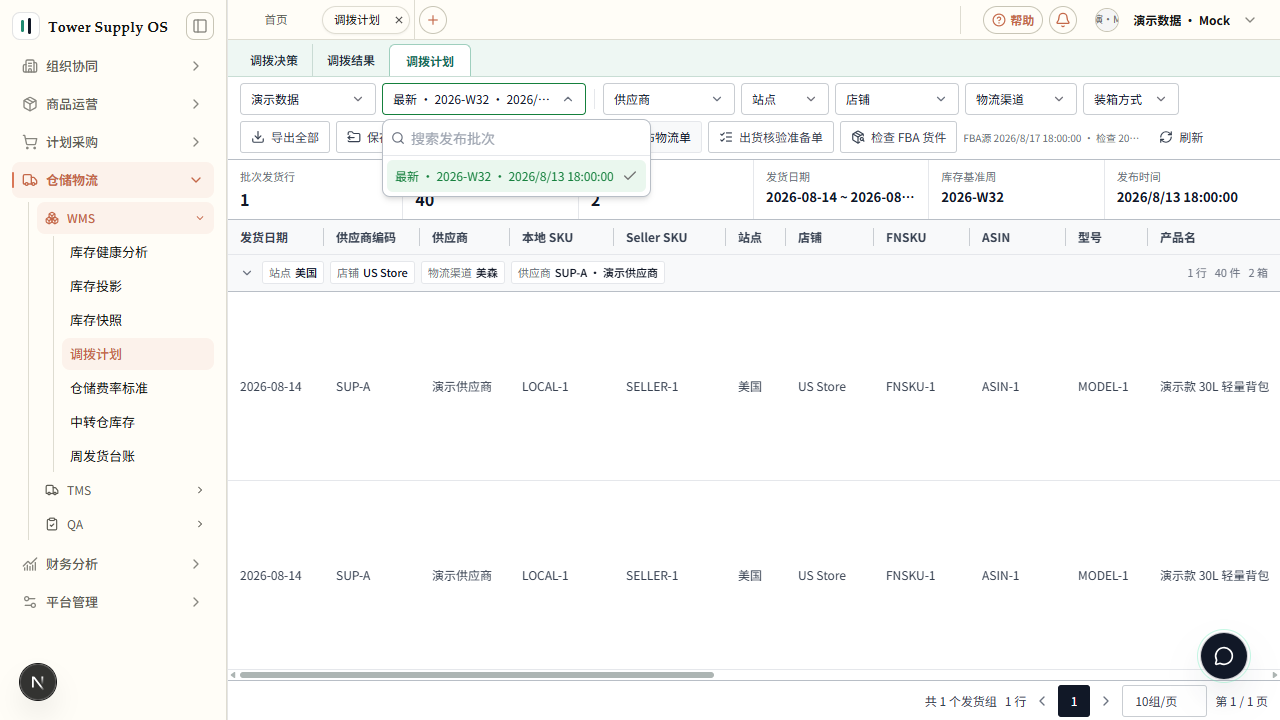Expand 商品运营 menu
Screen dimensions: 1280x720
coord(113,104)
